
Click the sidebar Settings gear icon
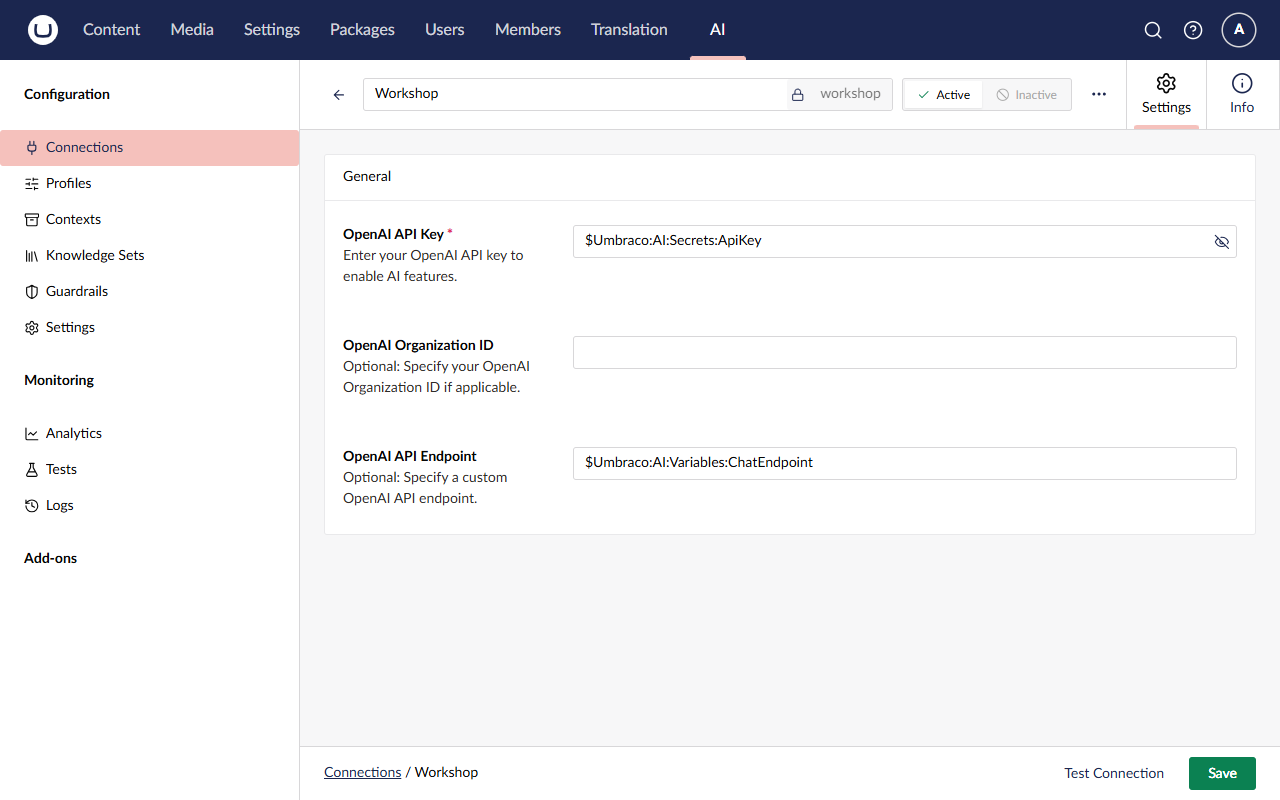32,327
